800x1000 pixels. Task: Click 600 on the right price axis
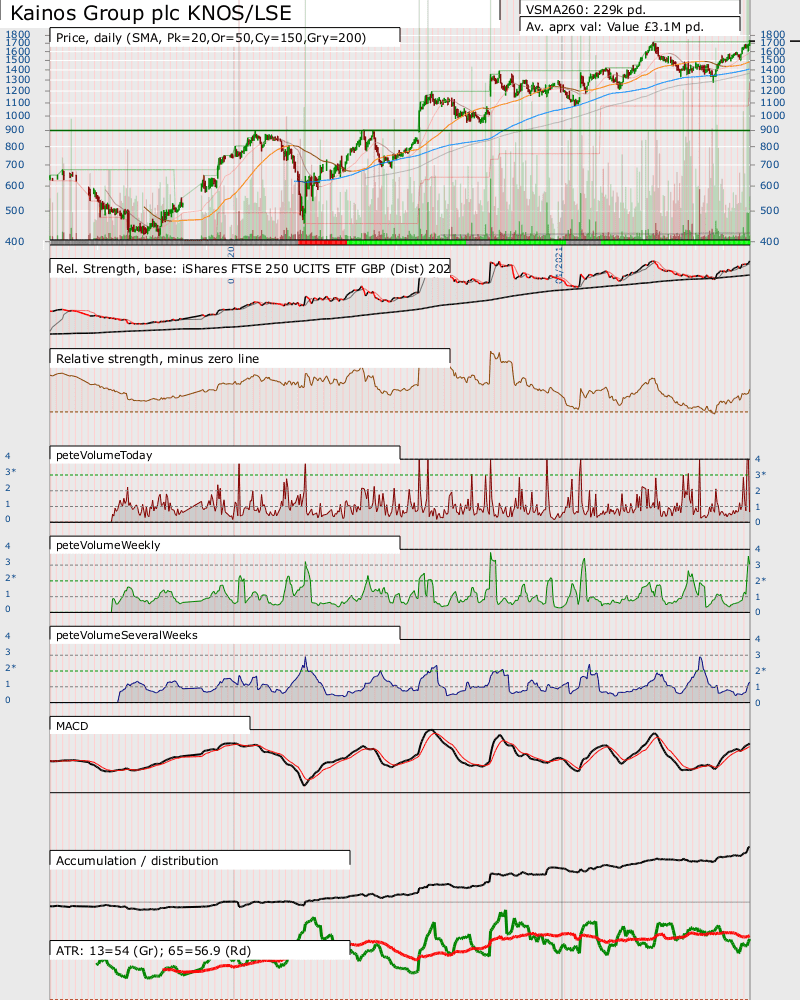tap(769, 186)
